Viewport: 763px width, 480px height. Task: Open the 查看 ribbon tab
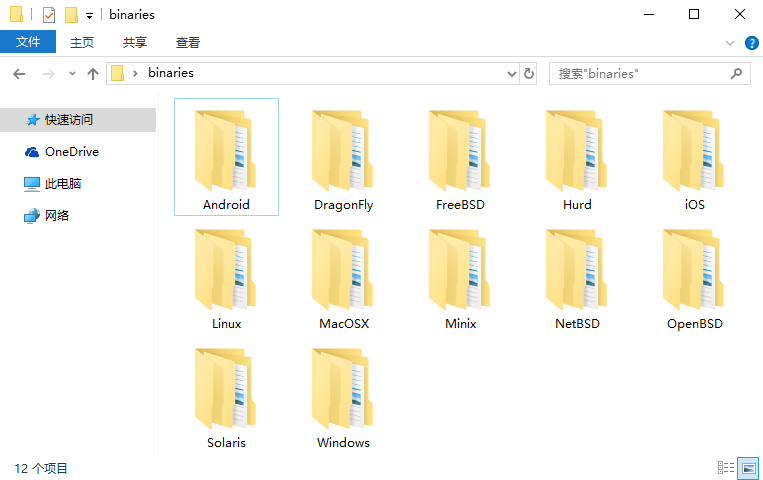click(188, 42)
